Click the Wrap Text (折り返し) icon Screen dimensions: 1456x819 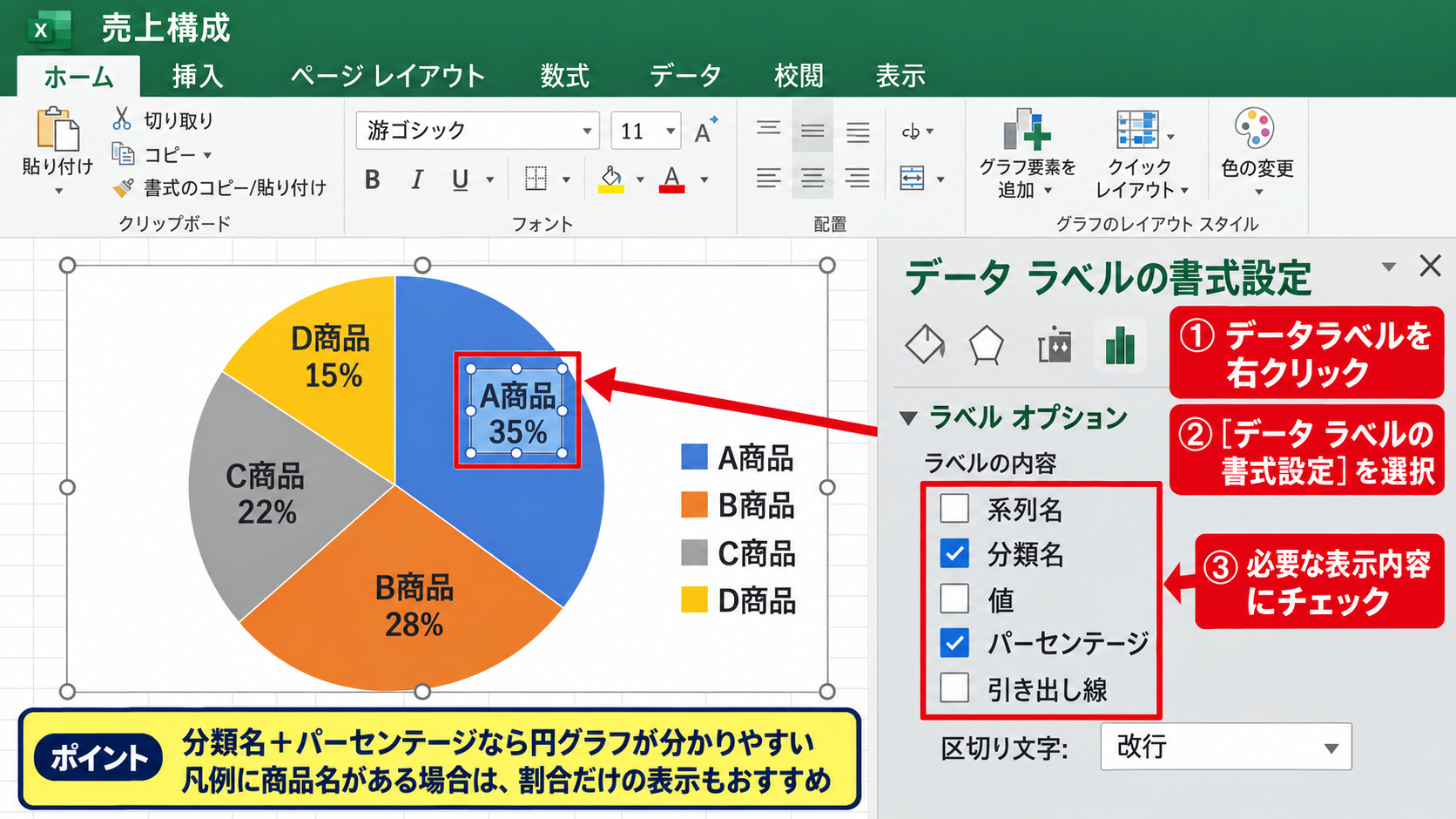click(911, 132)
